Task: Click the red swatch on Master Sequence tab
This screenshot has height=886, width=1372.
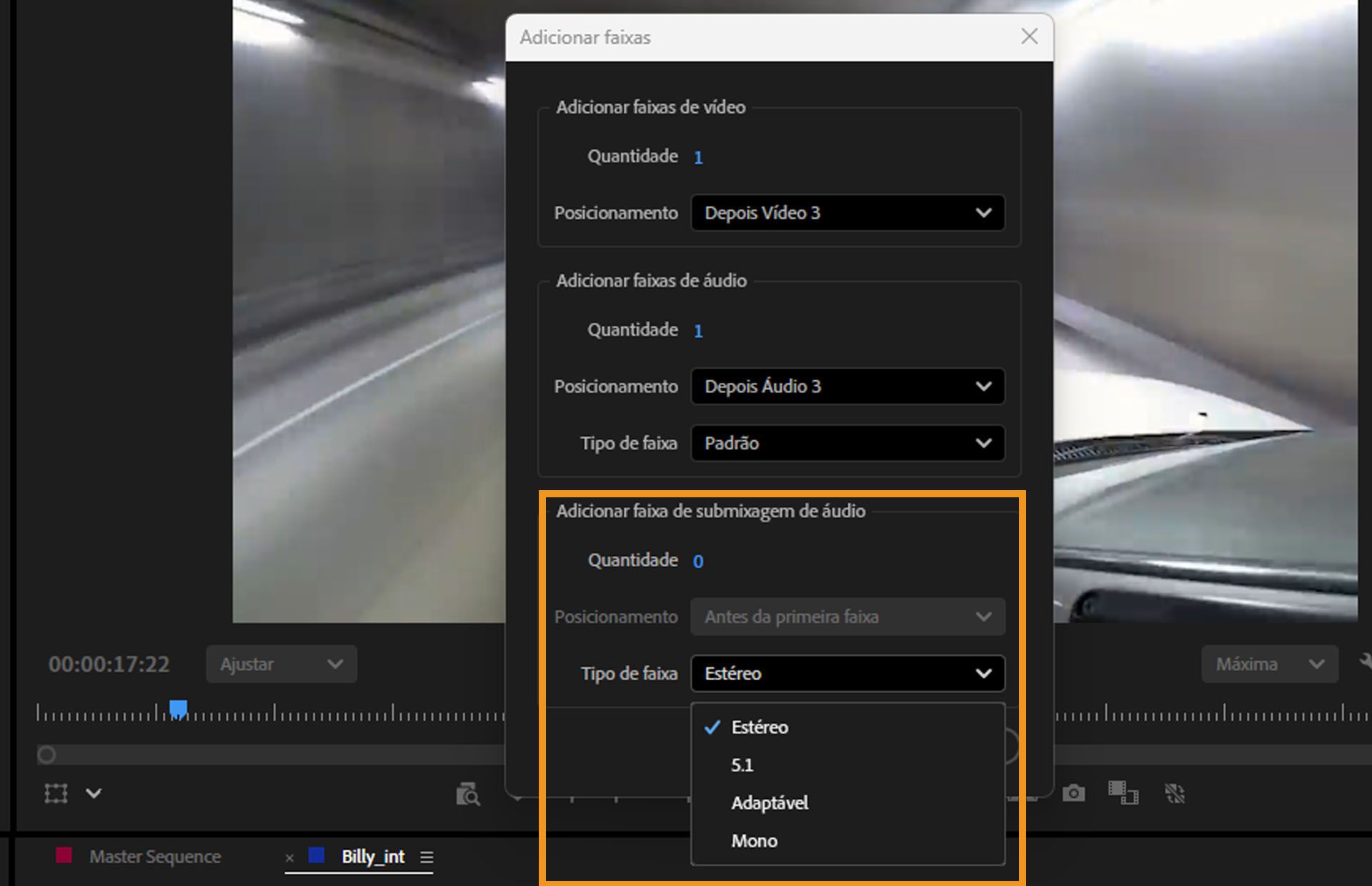Action: tap(64, 856)
